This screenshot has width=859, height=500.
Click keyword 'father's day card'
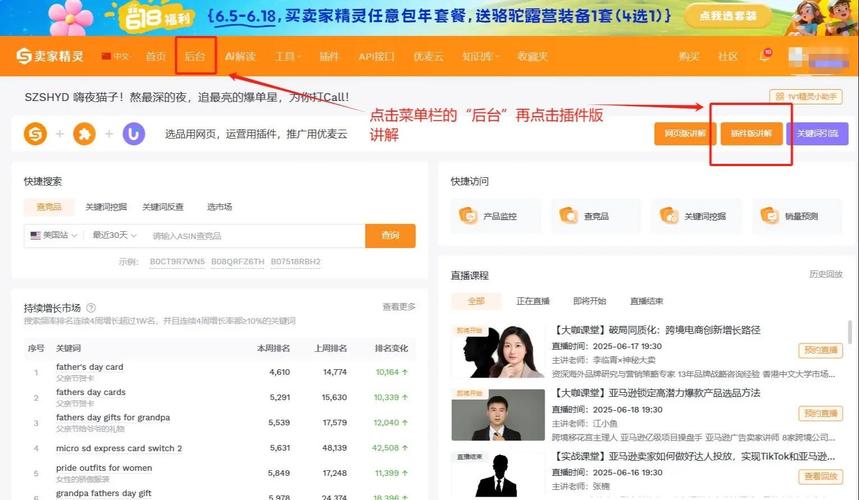pos(89,367)
